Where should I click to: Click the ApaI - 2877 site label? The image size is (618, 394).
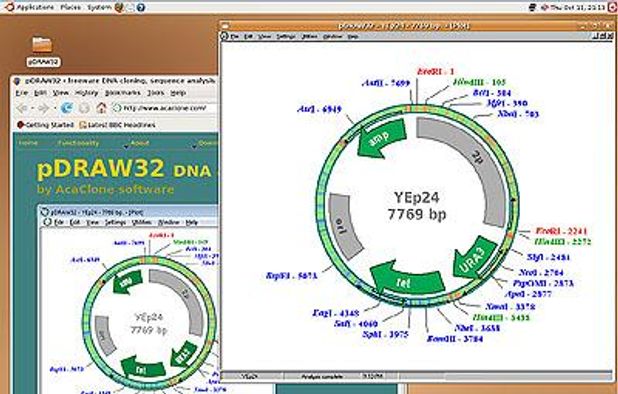coord(528,294)
